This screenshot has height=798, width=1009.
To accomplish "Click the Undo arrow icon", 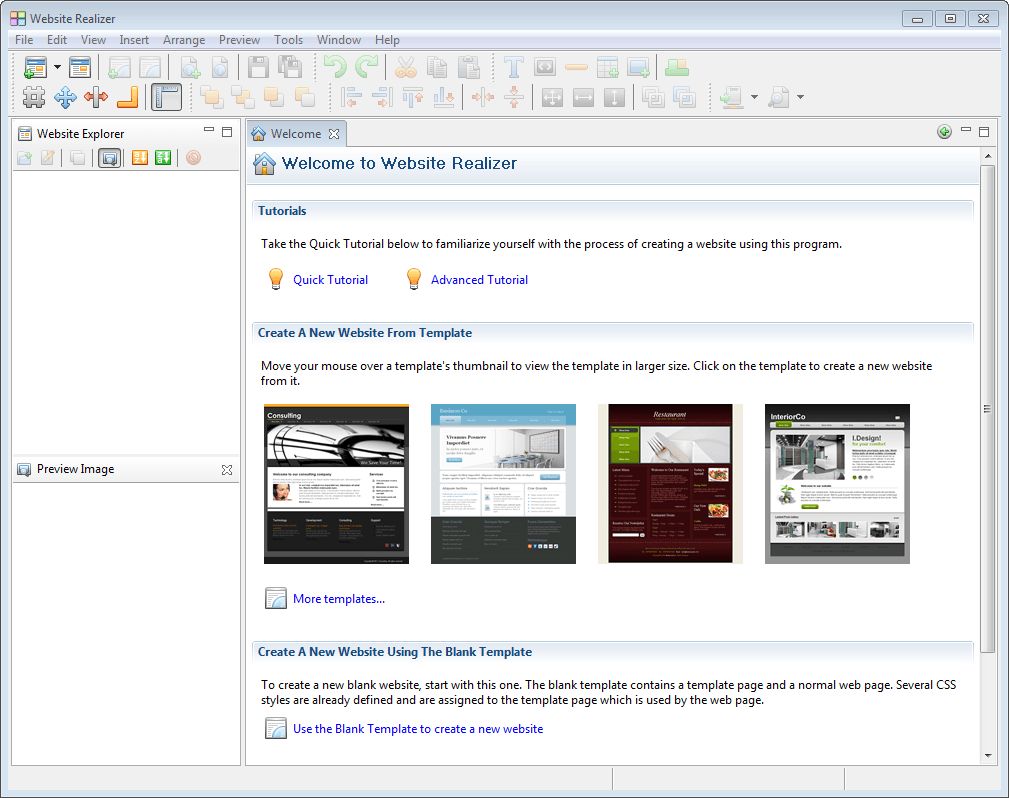I will tap(337, 67).
